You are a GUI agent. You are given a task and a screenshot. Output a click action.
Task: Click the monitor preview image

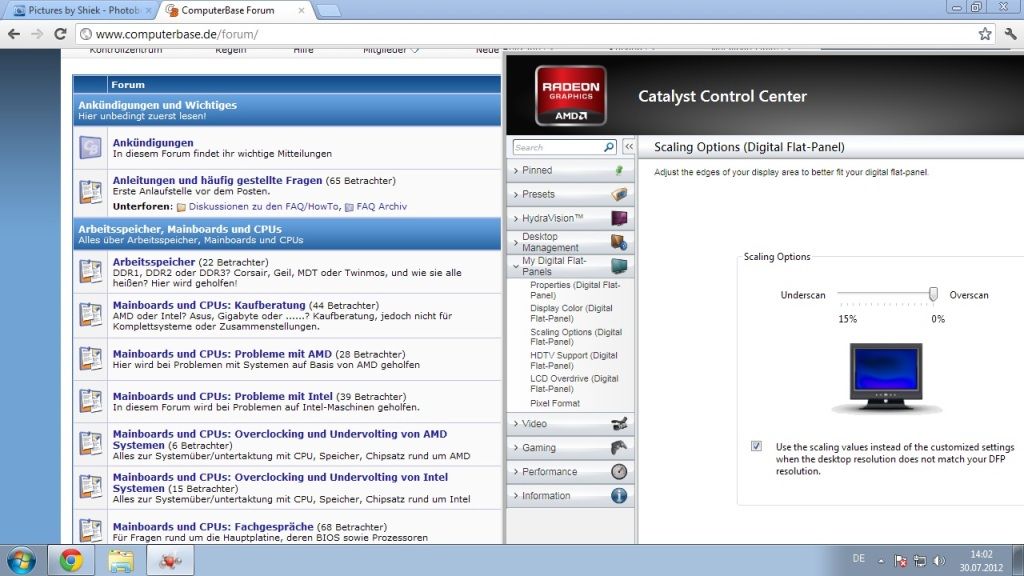pyautogui.click(x=886, y=377)
